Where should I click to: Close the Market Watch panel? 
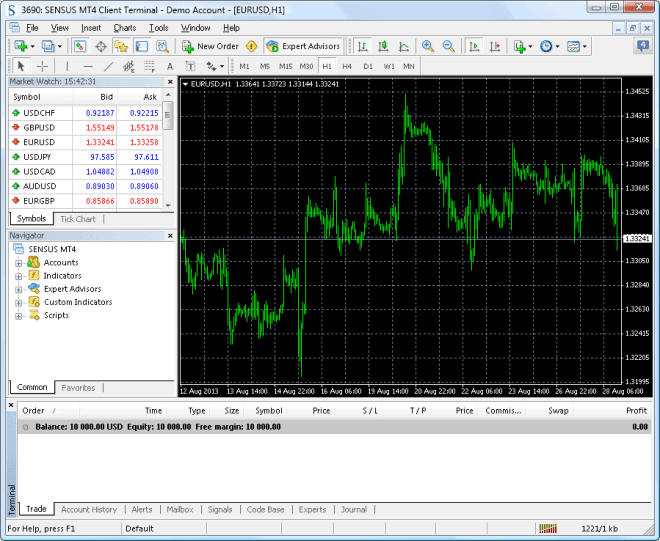[170, 82]
